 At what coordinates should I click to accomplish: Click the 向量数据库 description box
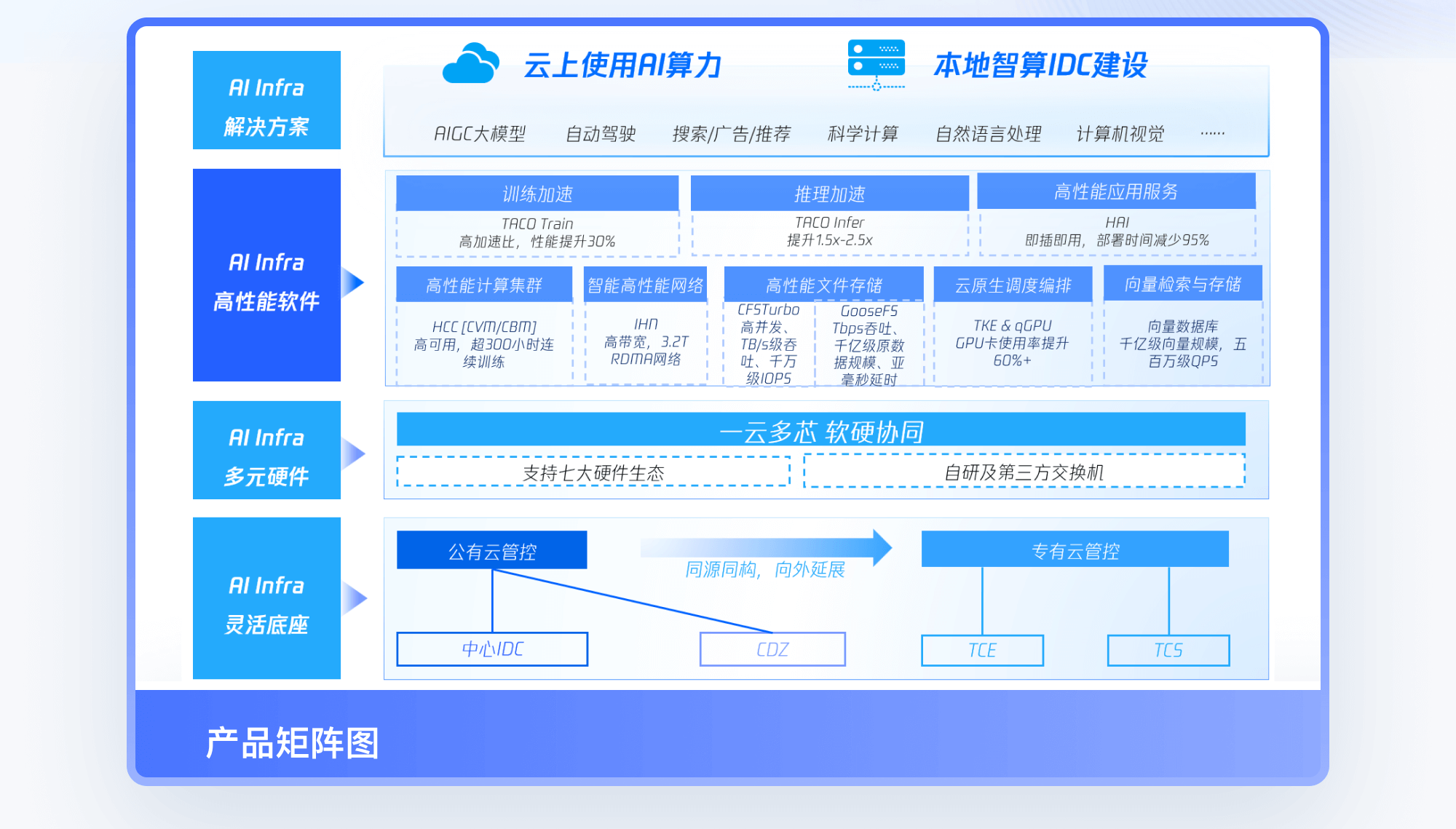point(1183,344)
